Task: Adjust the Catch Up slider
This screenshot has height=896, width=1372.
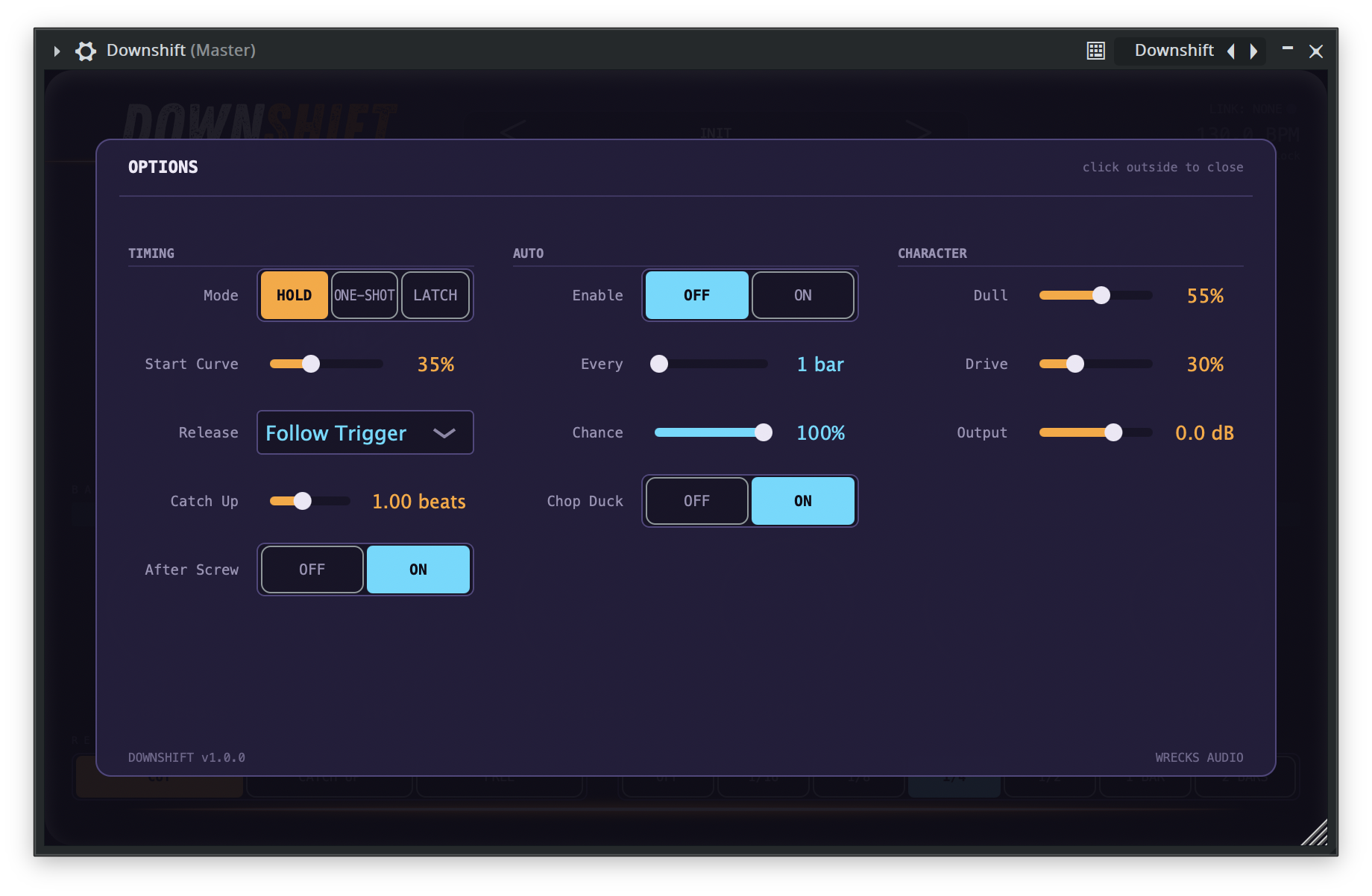Action: tap(310, 501)
